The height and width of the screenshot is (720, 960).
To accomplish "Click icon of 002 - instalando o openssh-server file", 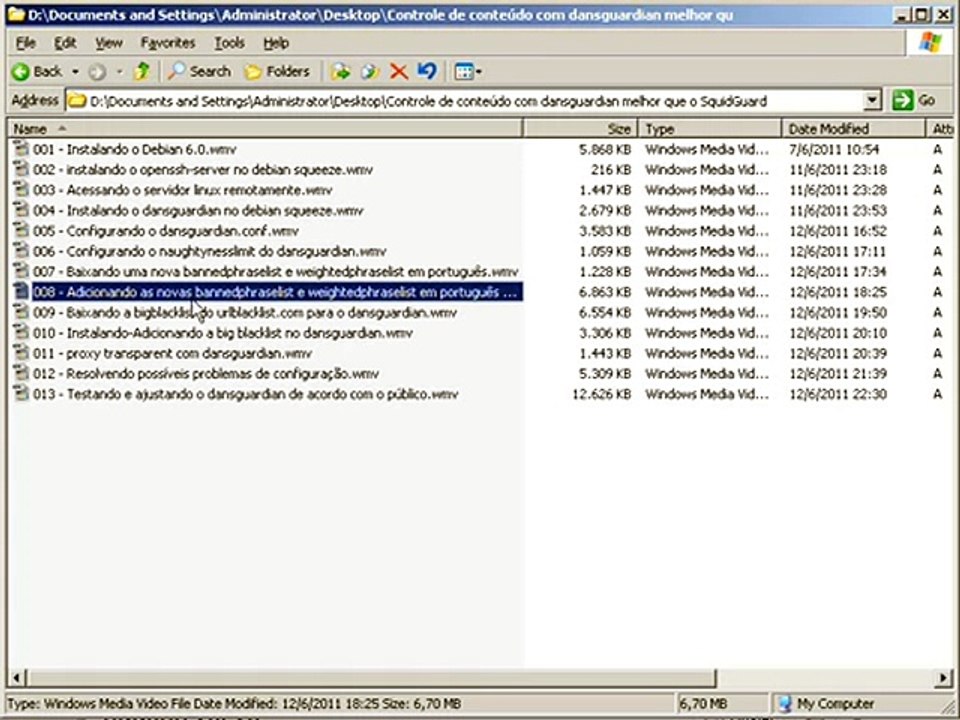I will [21, 169].
